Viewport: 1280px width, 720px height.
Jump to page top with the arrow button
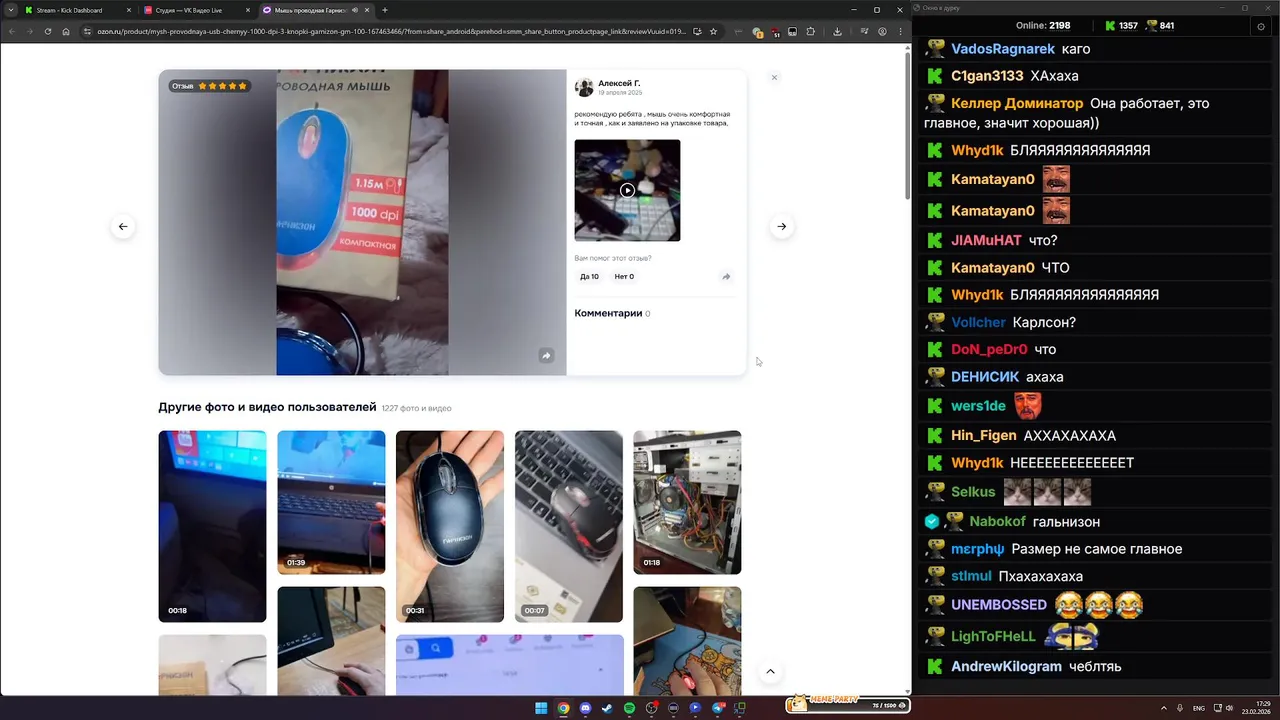point(770,672)
